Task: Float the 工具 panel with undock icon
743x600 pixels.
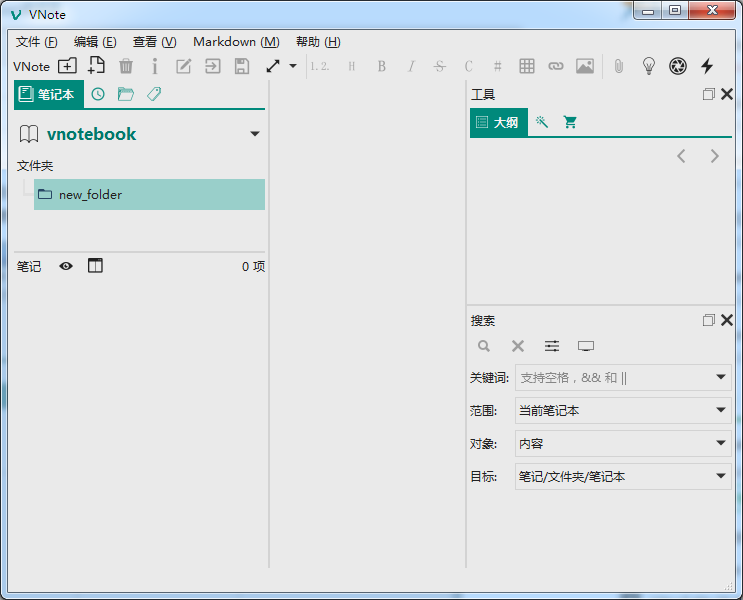Action: point(708,94)
